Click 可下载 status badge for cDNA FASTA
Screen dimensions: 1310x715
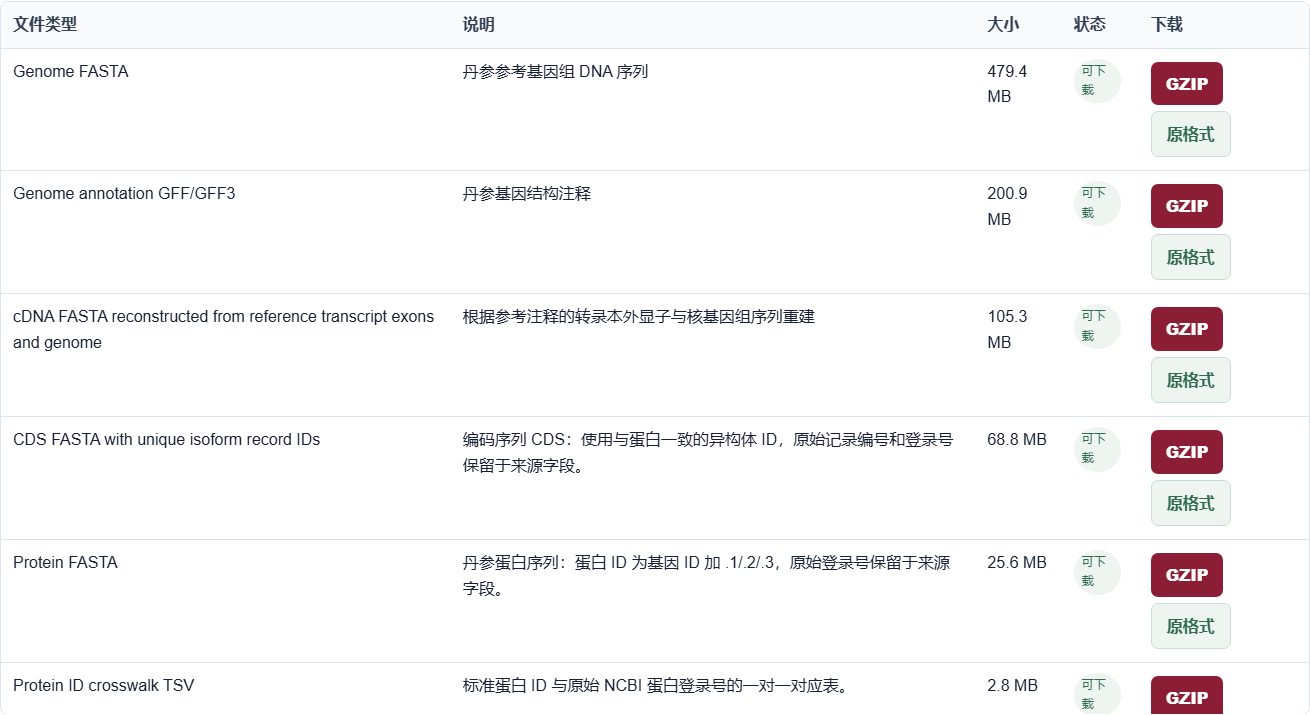(x=1097, y=326)
